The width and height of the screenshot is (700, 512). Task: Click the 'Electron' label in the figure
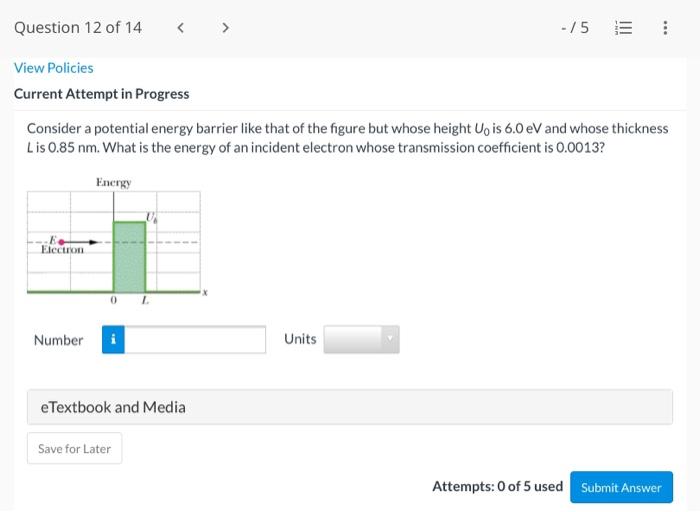[62, 250]
